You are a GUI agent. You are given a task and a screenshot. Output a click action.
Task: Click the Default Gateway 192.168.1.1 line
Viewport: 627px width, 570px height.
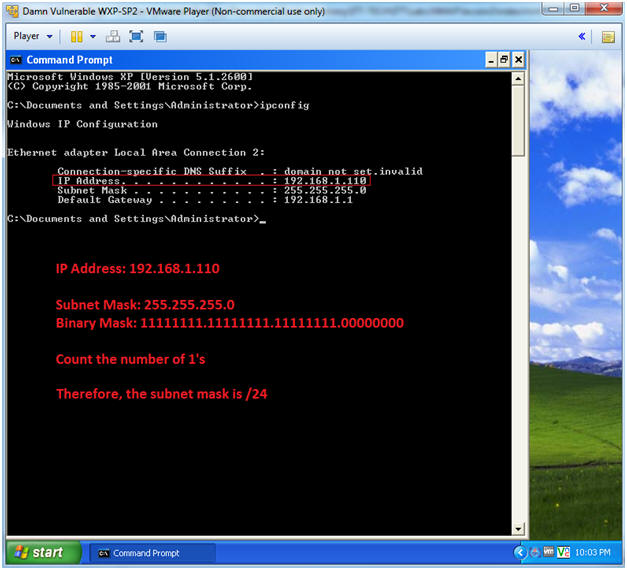point(205,200)
